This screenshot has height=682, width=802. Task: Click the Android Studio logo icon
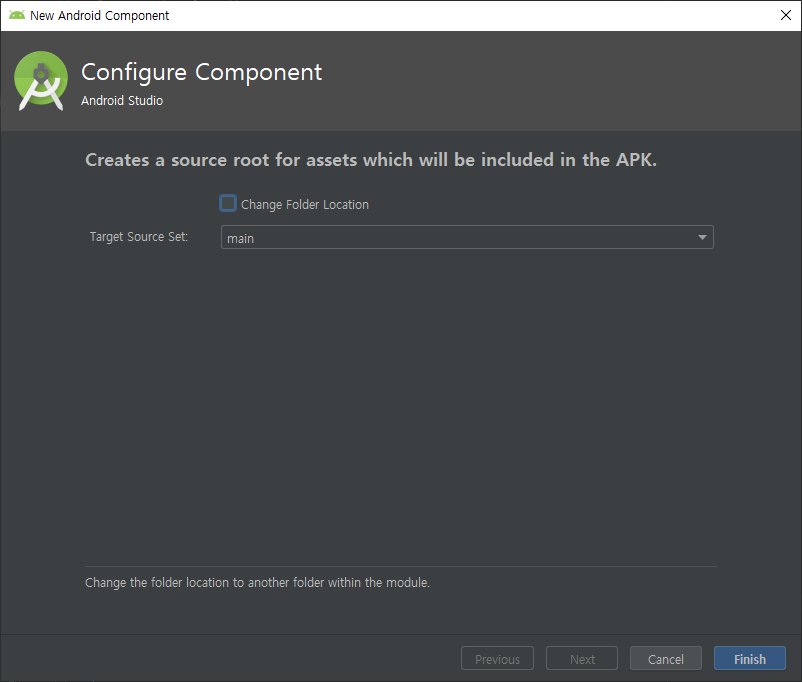pos(41,81)
